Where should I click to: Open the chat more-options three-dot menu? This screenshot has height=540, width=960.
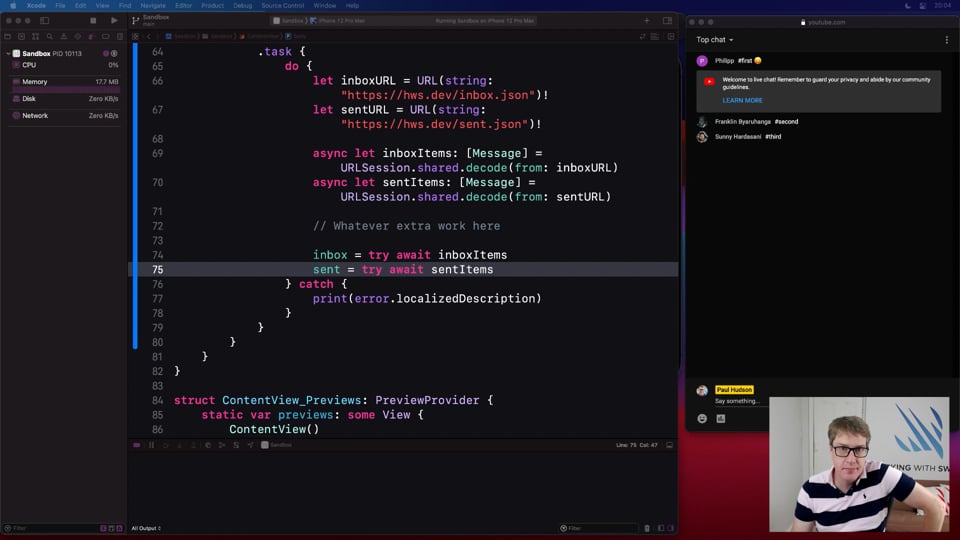point(947,40)
